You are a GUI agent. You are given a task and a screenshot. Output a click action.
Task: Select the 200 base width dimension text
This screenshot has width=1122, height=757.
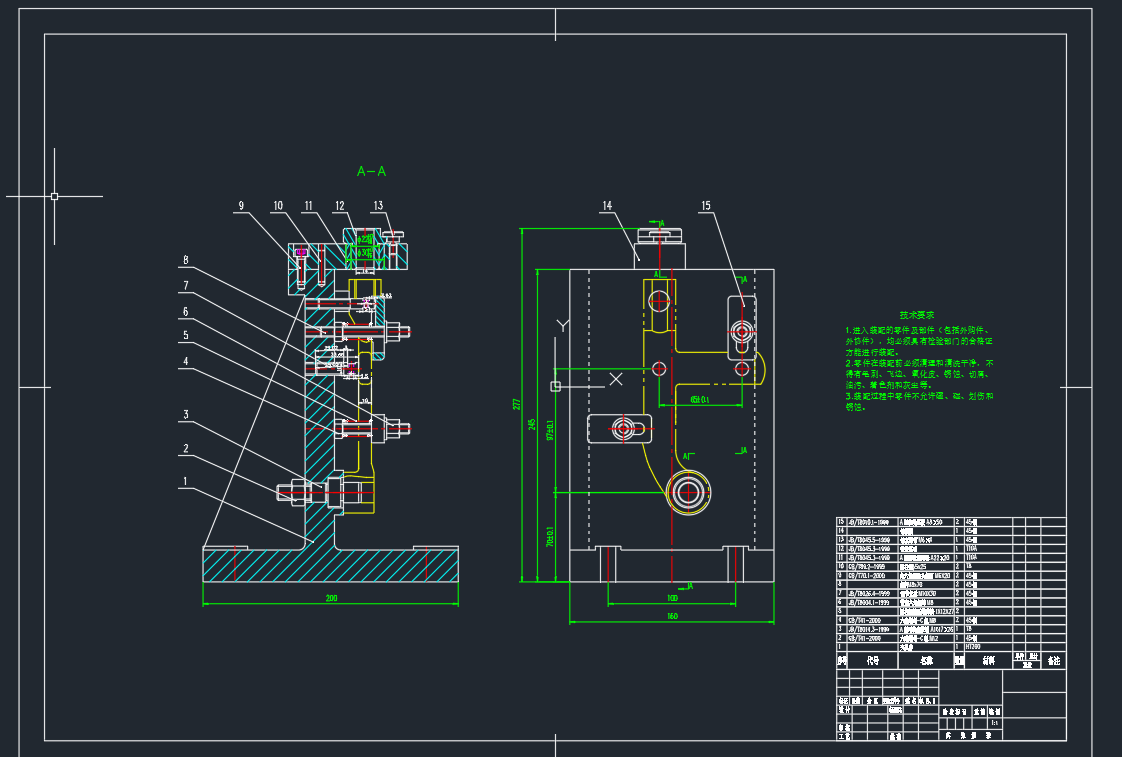tap(331, 598)
